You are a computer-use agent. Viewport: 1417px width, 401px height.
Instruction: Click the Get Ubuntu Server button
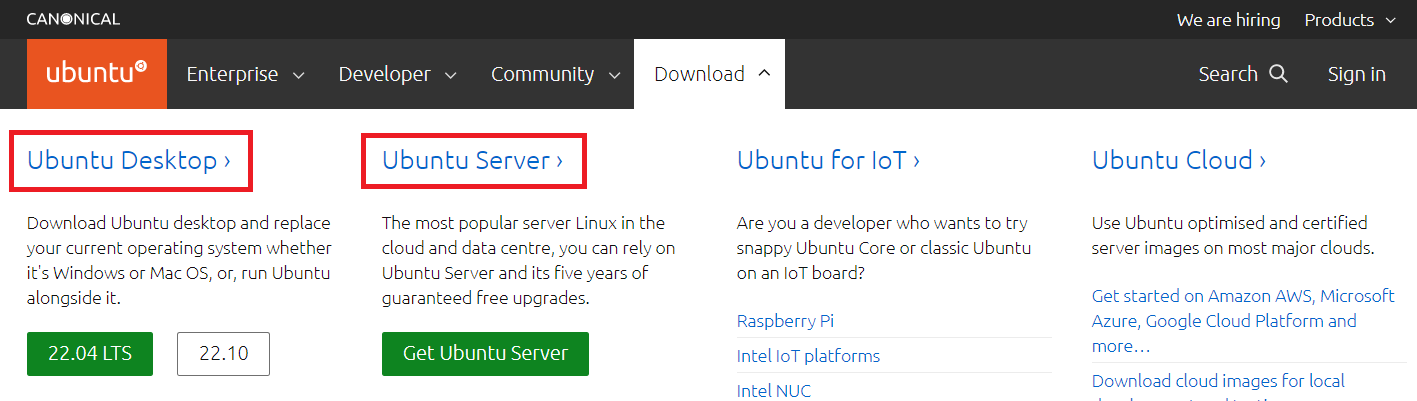(485, 353)
